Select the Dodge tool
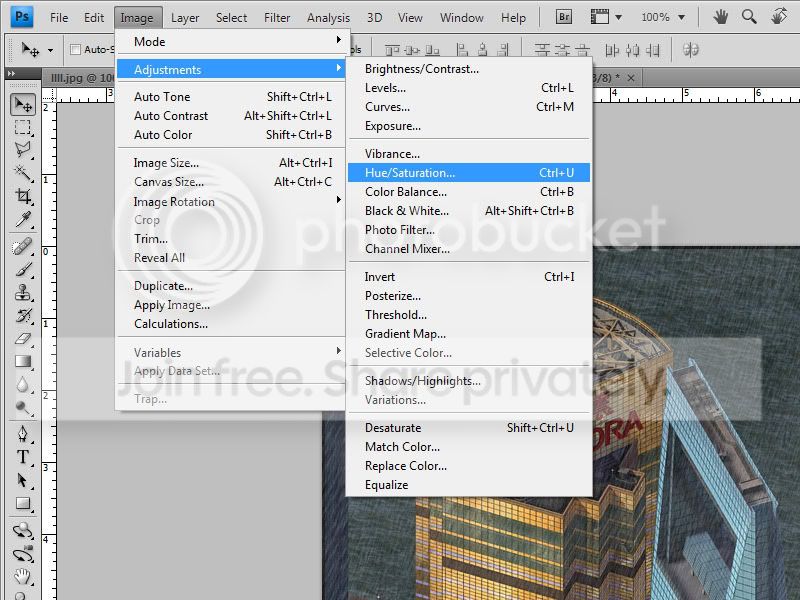 [23, 408]
